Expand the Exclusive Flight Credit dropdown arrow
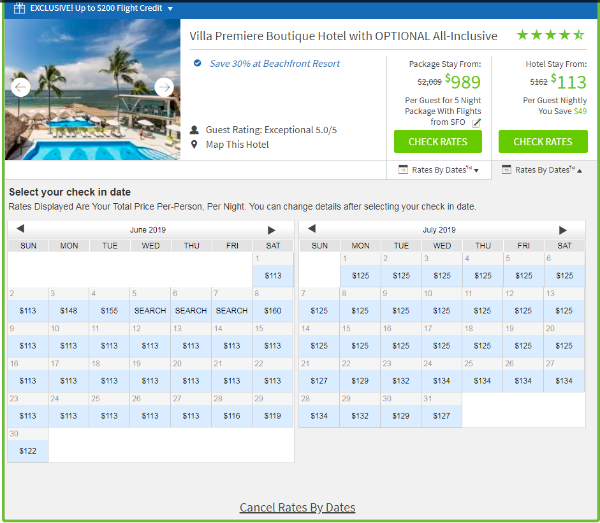 click(170, 9)
